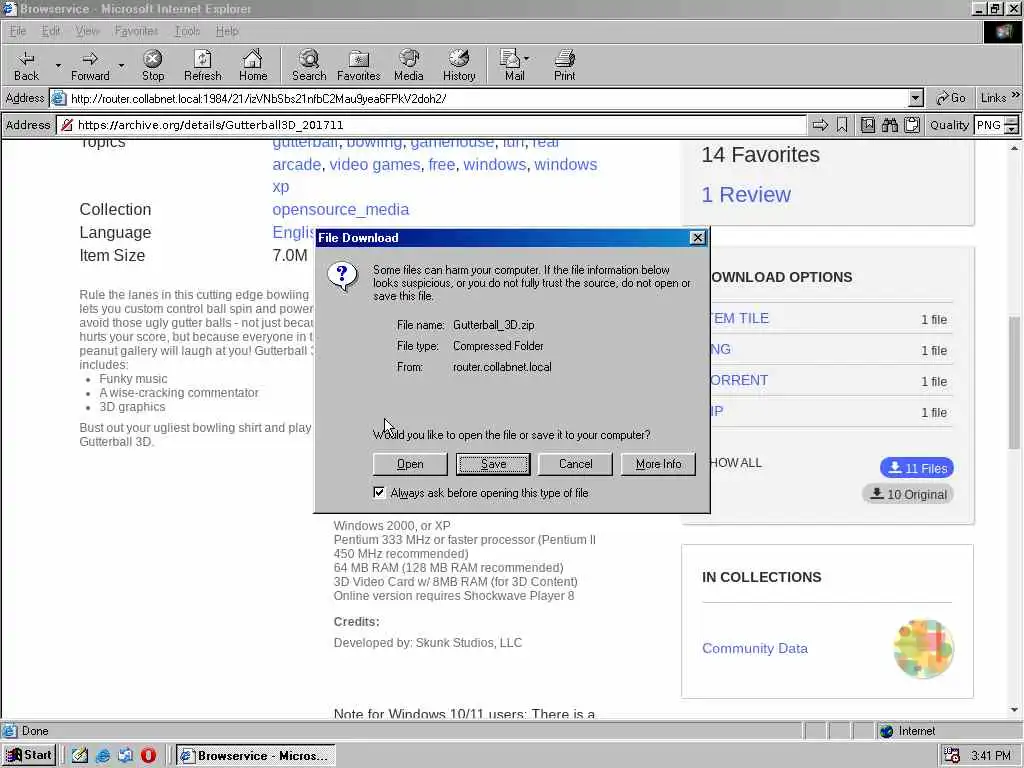This screenshot has width=1024, height=768.
Task: Click the page vertical scrollbar thumb
Action: (1014, 382)
